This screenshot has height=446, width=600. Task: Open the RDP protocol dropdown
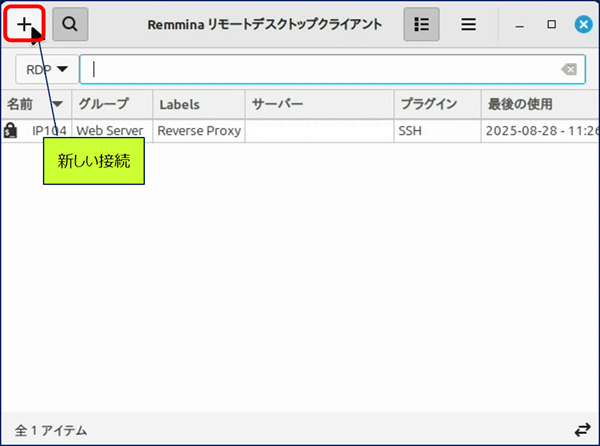tap(47, 70)
